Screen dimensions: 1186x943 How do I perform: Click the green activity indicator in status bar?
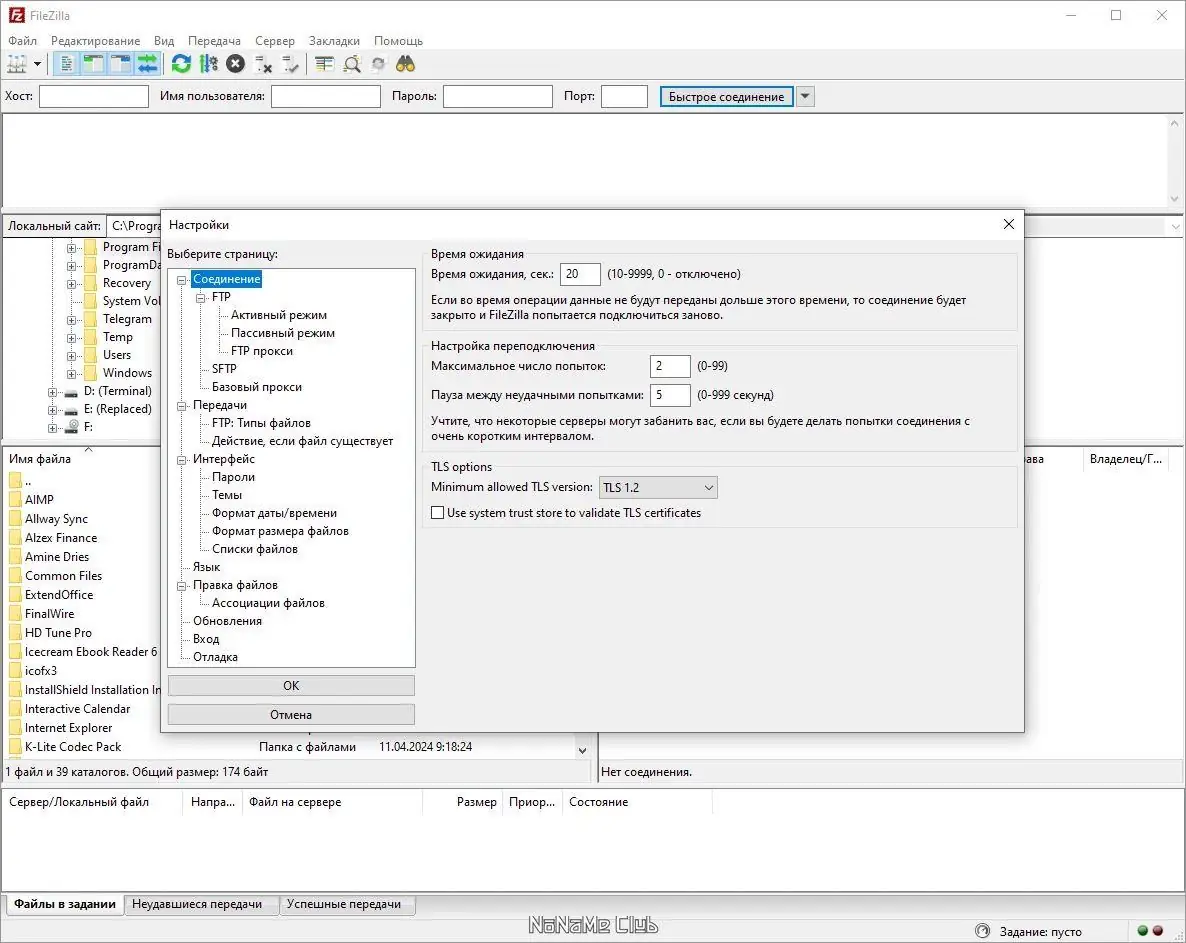pos(1142,931)
